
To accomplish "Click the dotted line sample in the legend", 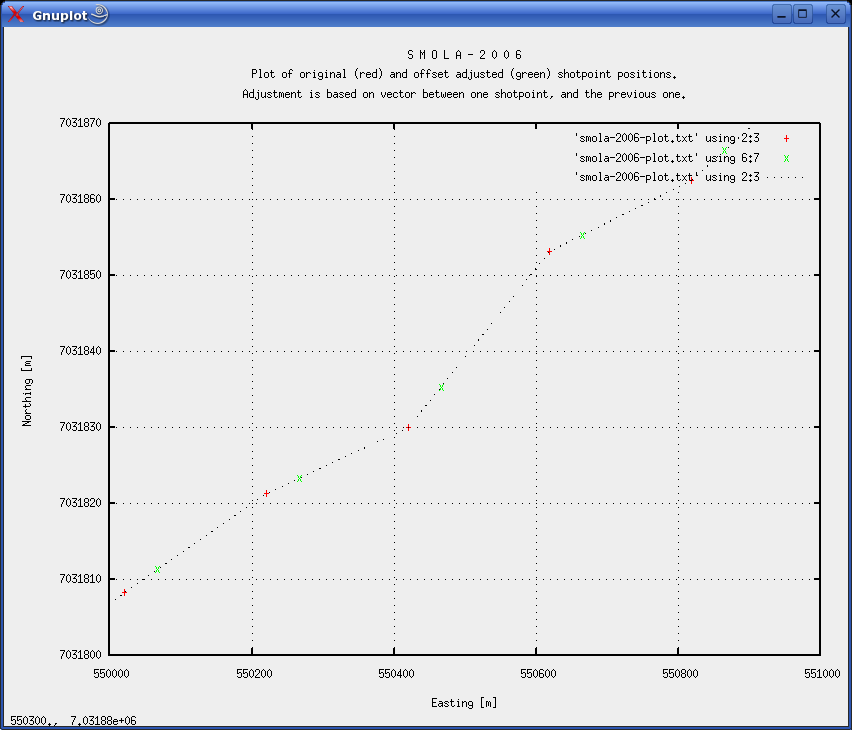I will click(x=786, y=177).
